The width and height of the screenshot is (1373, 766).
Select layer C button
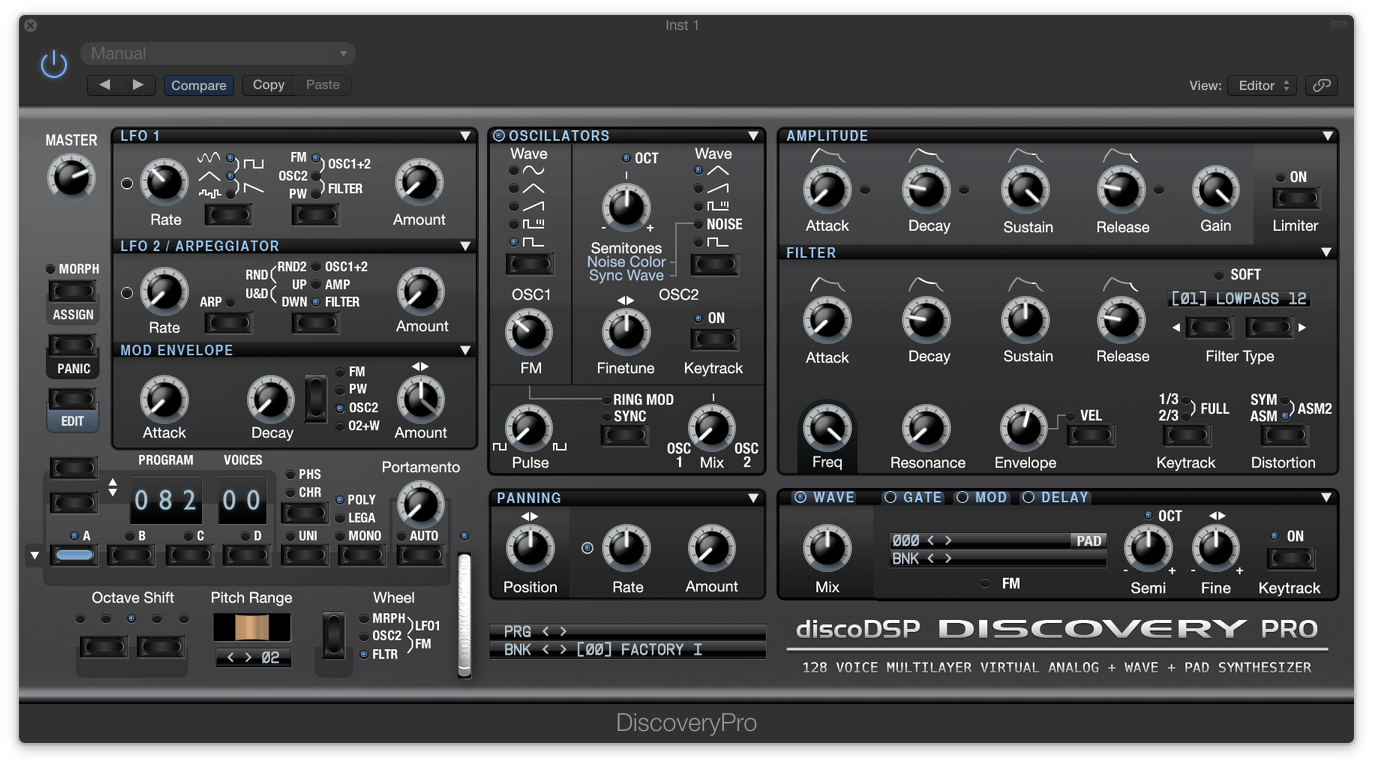tap(189, 555)
